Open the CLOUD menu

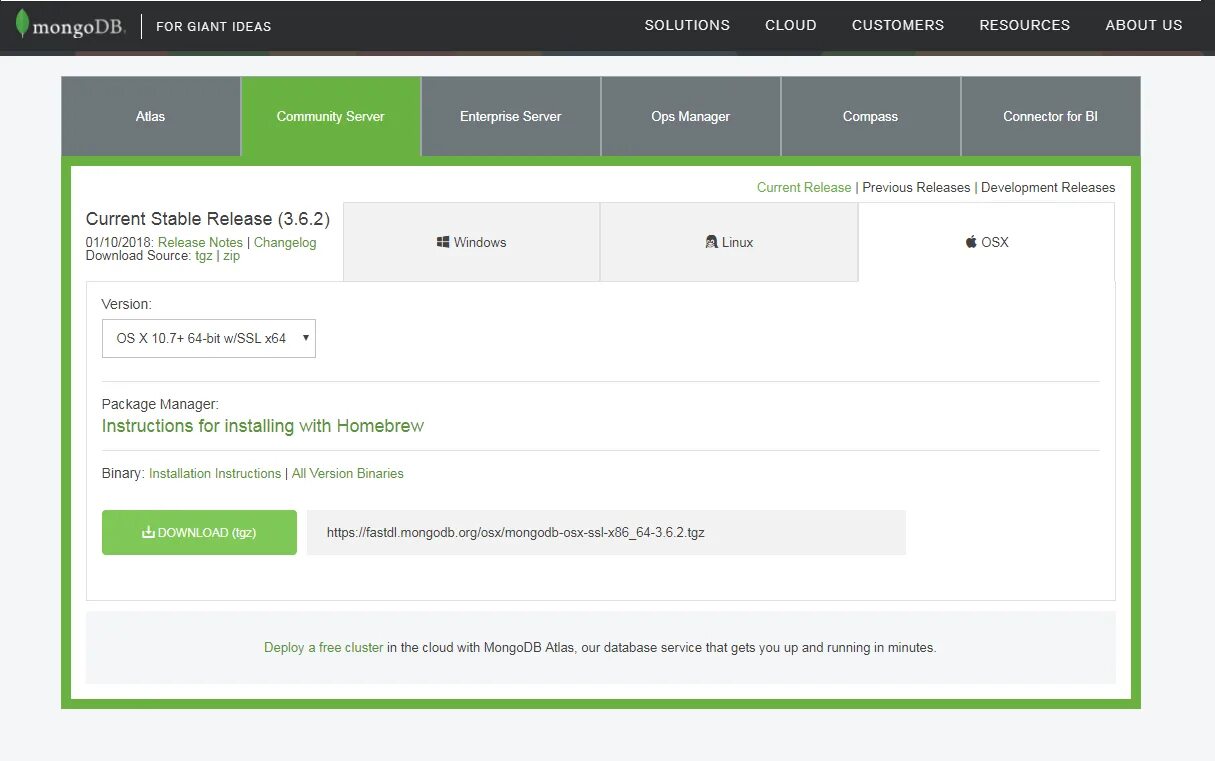[791, 25]
